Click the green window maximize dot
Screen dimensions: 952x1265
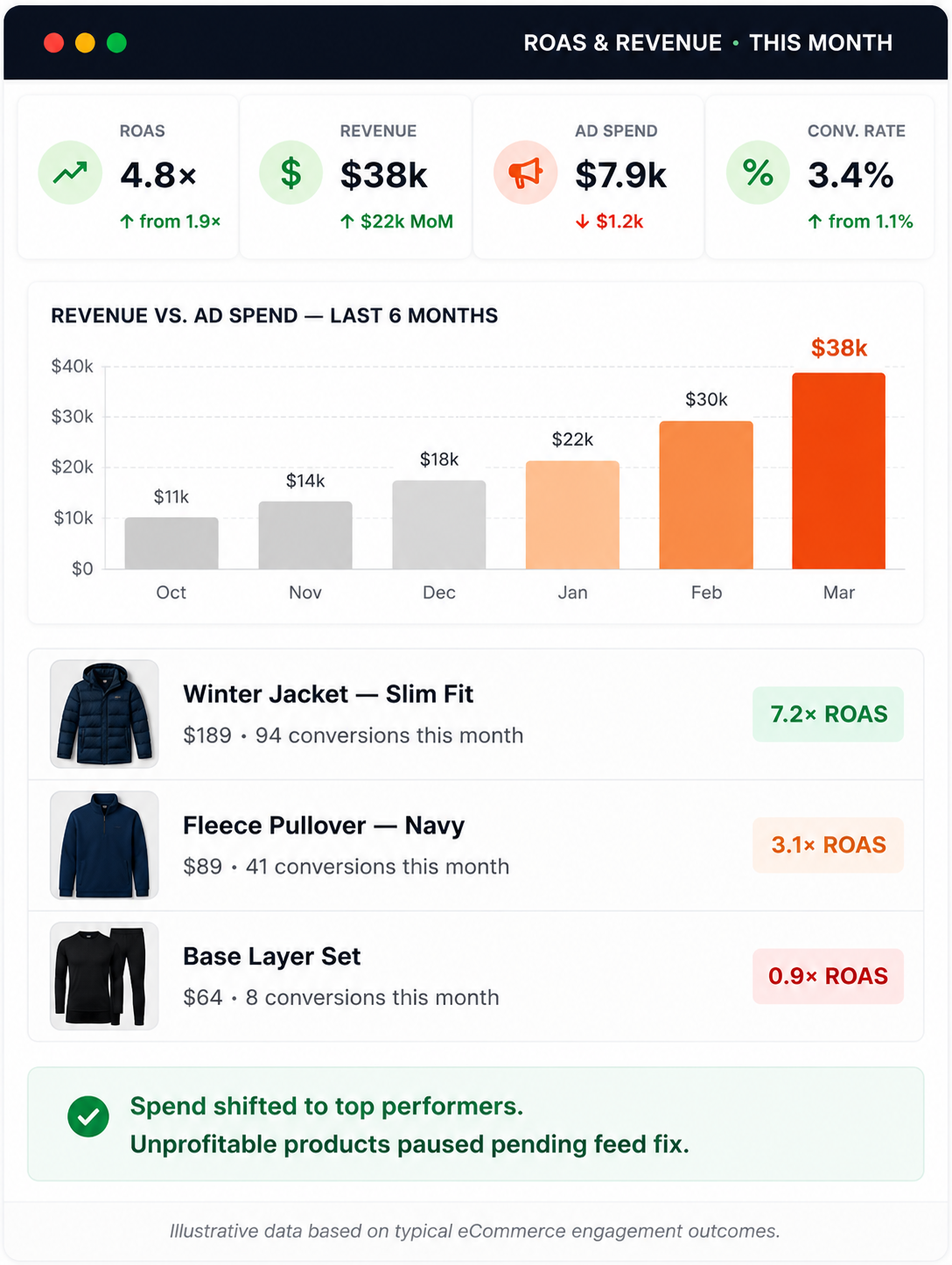[116, 43]
